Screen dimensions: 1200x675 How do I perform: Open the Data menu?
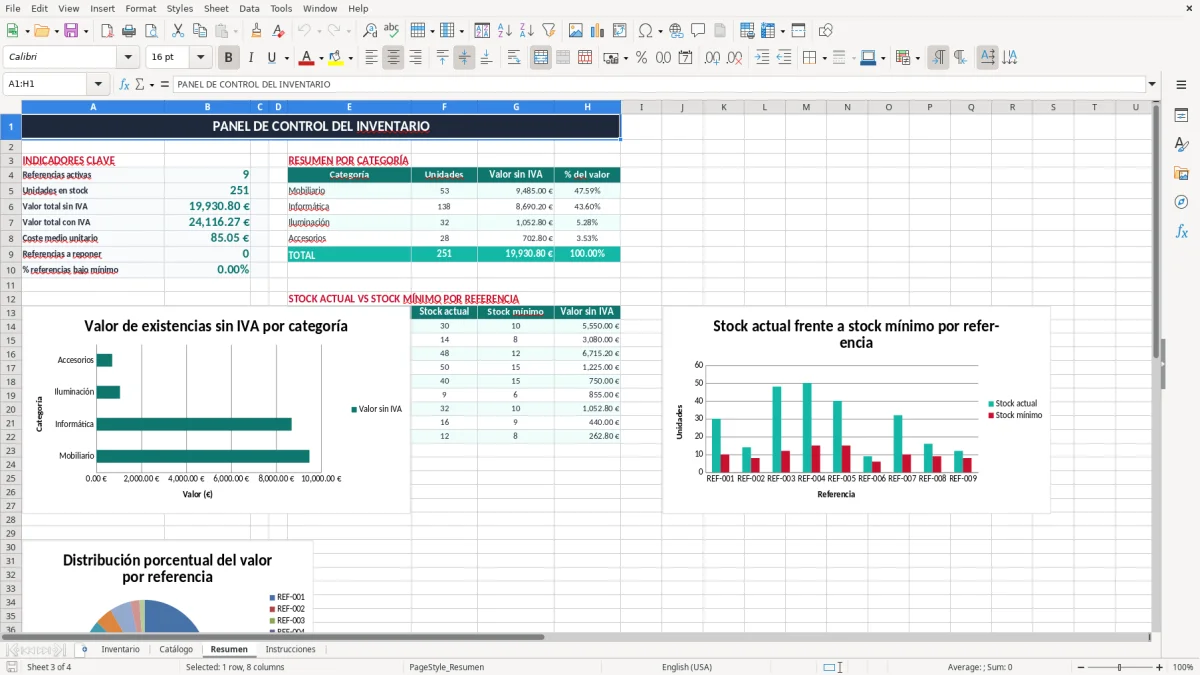(x=249, y=8)
